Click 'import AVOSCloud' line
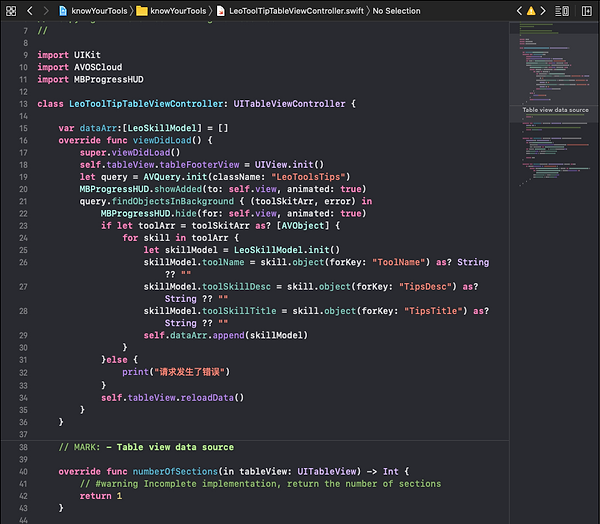Image resolution: width=600 pixels, height=524 pixels. pos(80,67)
